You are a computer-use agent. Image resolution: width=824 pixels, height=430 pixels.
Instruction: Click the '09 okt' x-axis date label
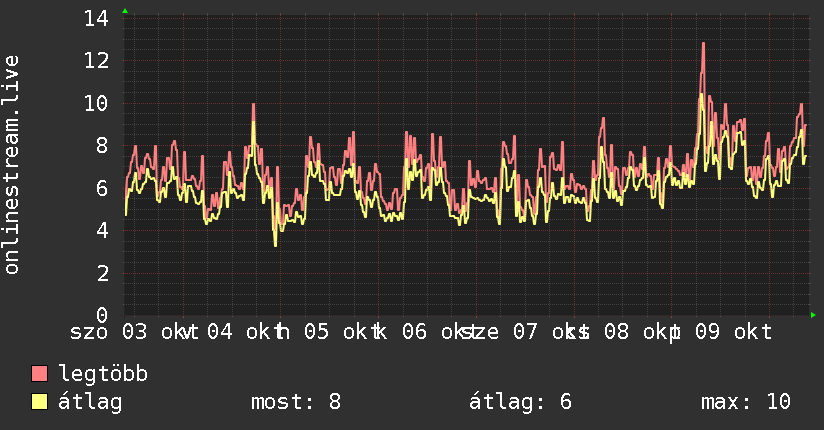[x=734, y=332]
